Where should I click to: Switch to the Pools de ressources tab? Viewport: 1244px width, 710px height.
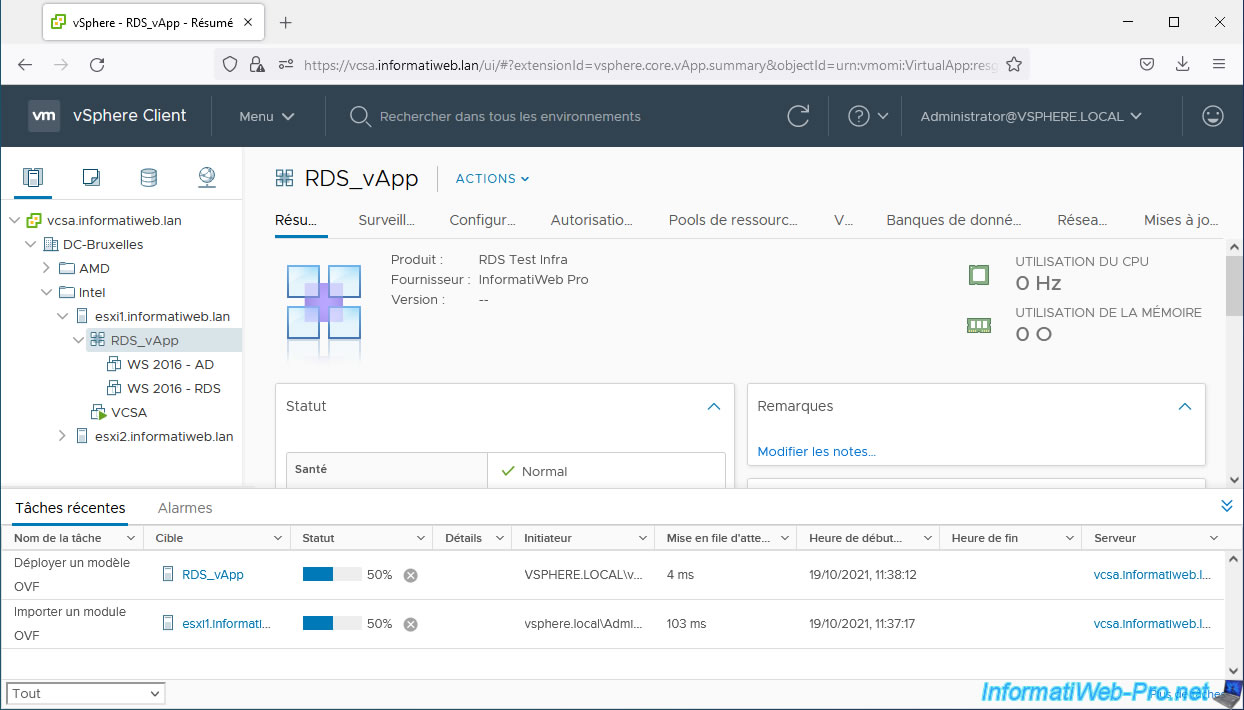733,220
